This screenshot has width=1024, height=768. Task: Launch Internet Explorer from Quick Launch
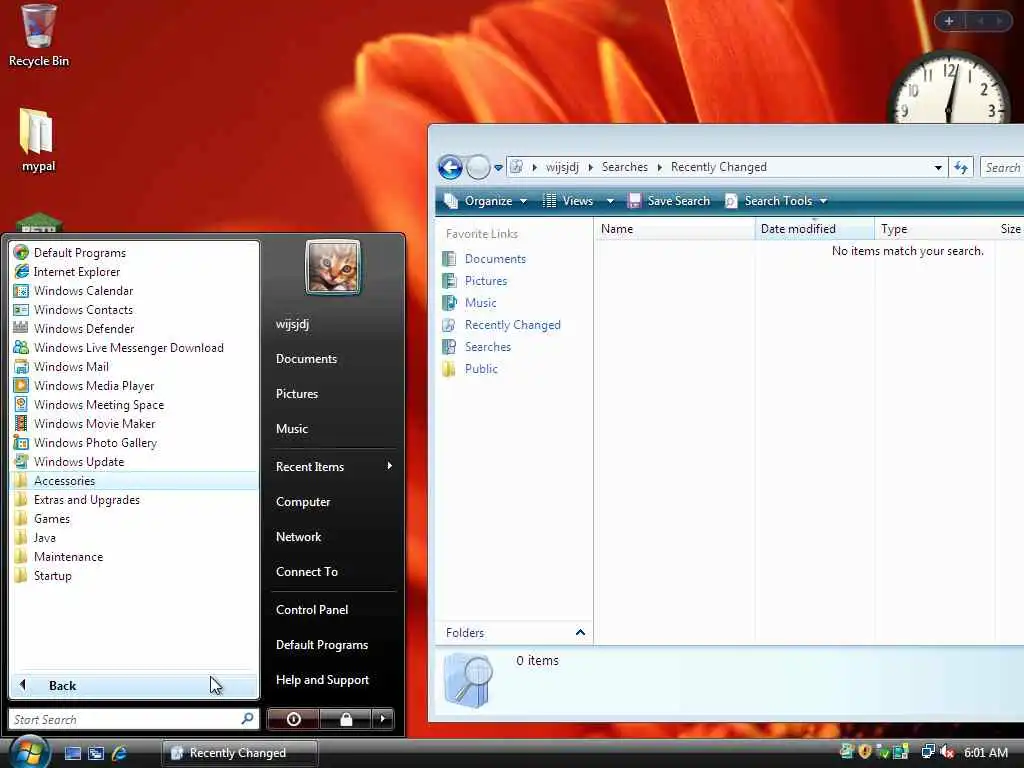[x=119, y=753]
